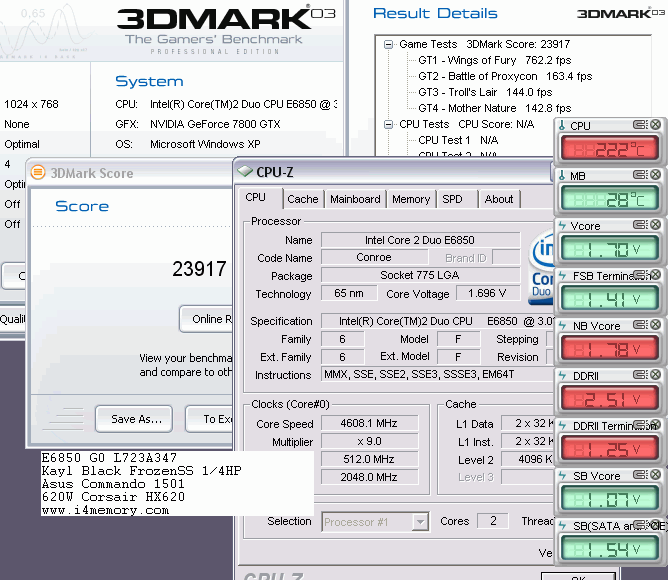Click the Save As... button in 3DMark Score
Image resolution: width=668 pixels, height=580 pixels.
pyautogui.click(x=134, y=419)
